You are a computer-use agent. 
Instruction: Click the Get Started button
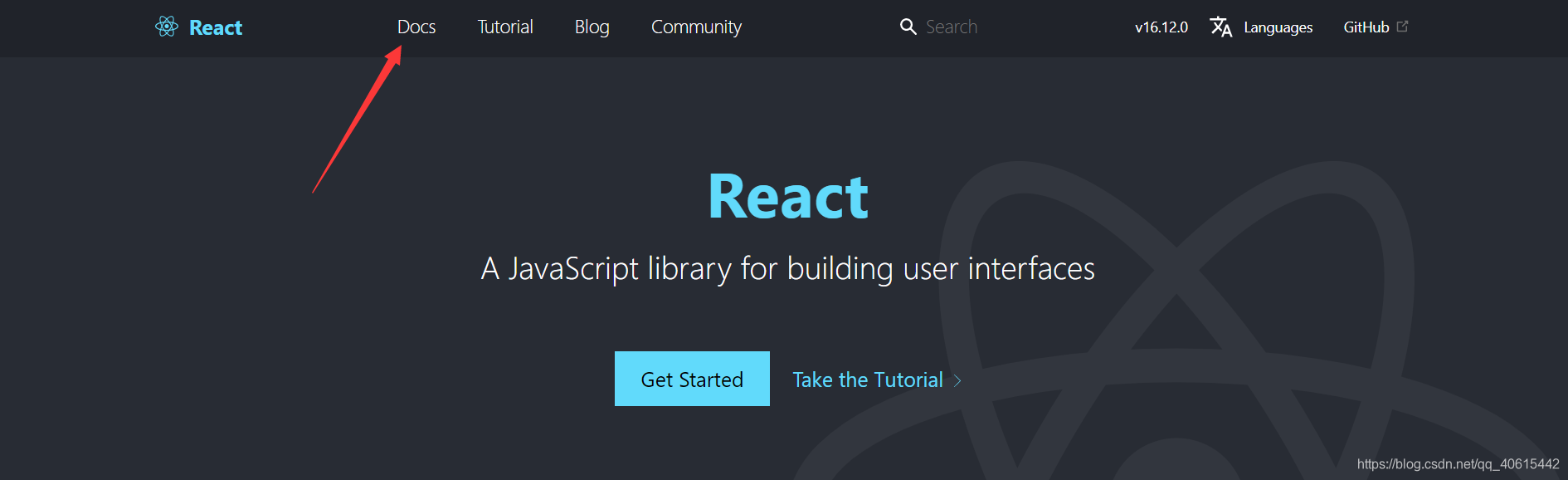692,379
